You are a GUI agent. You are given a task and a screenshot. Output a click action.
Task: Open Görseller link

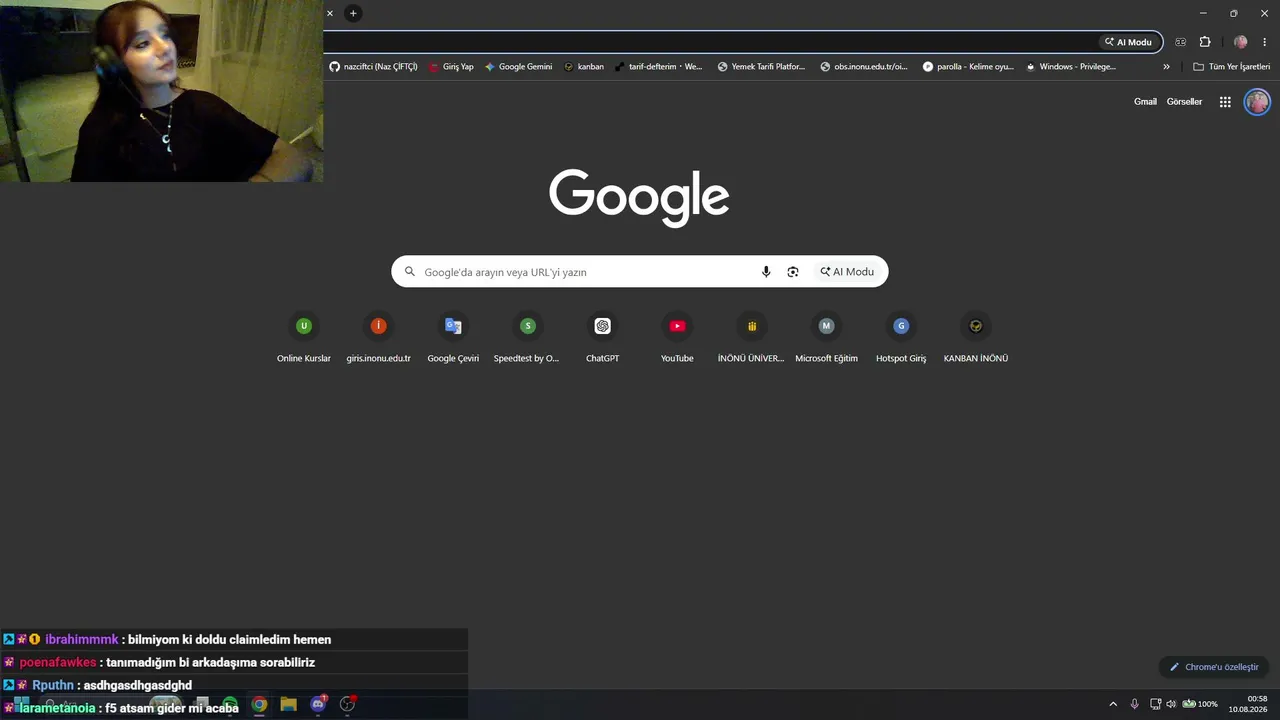coord(1184,102)
